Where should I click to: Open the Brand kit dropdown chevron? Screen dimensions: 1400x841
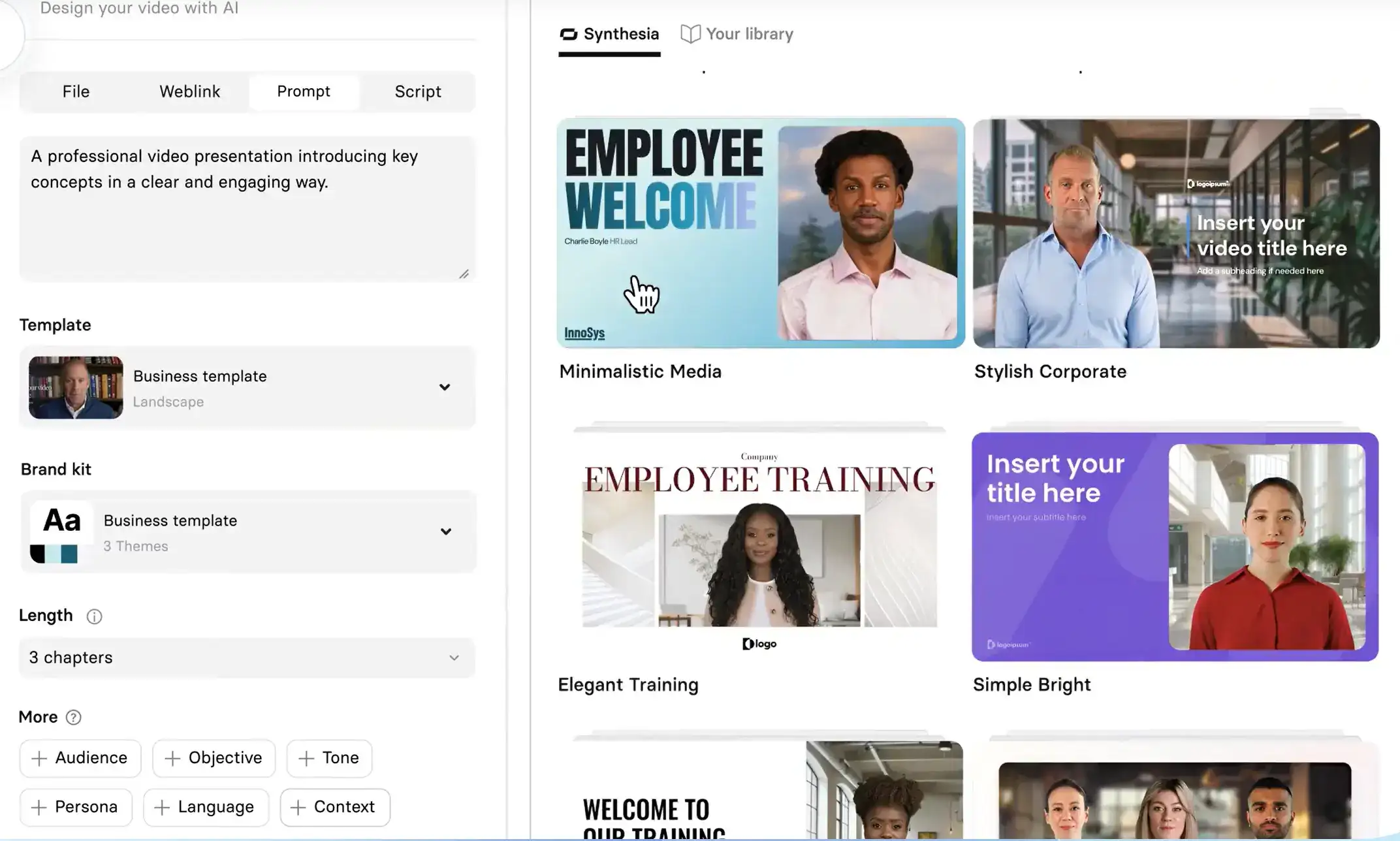(x=445, y=532)
